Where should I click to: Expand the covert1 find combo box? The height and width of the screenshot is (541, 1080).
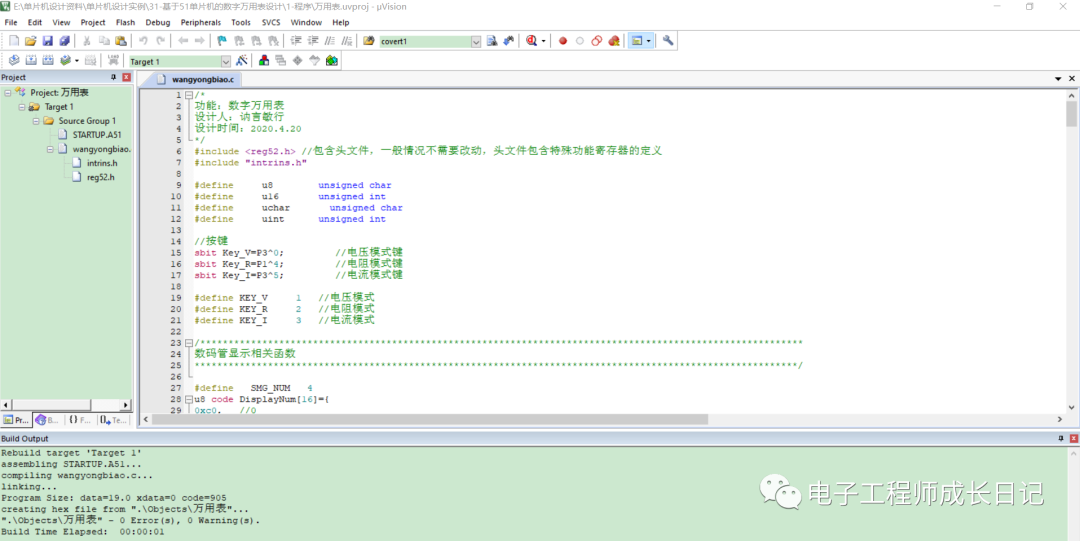476,42
